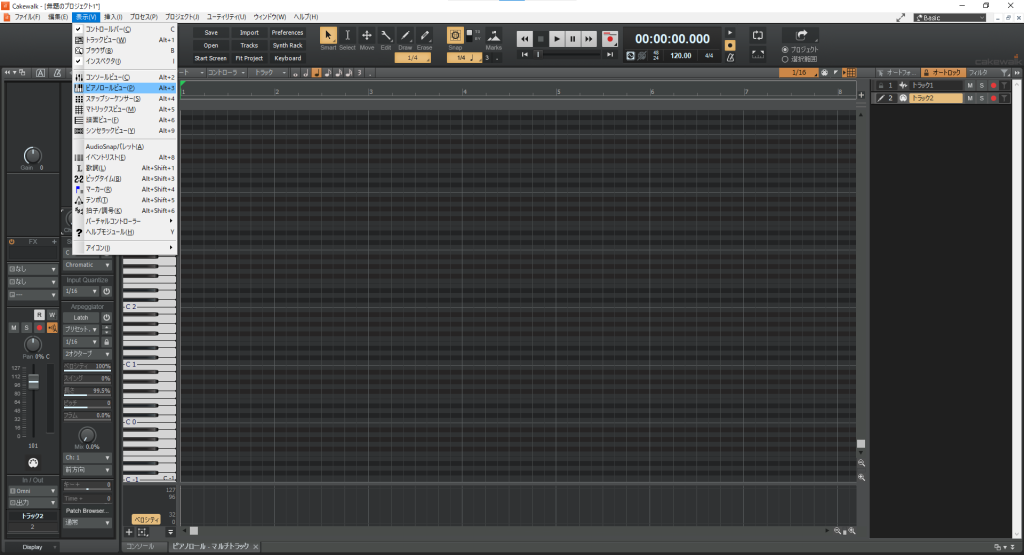The width and height of the screenshot is (1024, 555).
Task: Click the 120.00 tempo field
Action: pyautogui.click(x=680, y=56)
